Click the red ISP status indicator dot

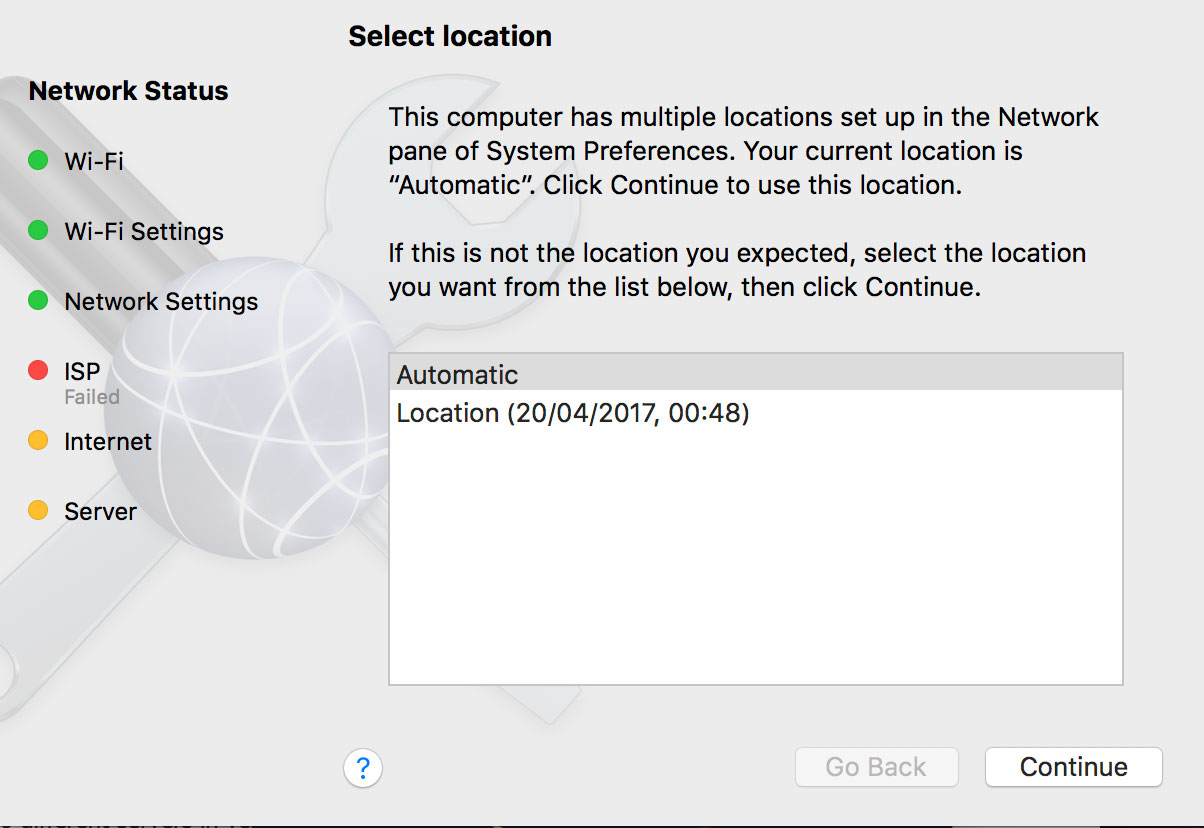coord(38,371)
